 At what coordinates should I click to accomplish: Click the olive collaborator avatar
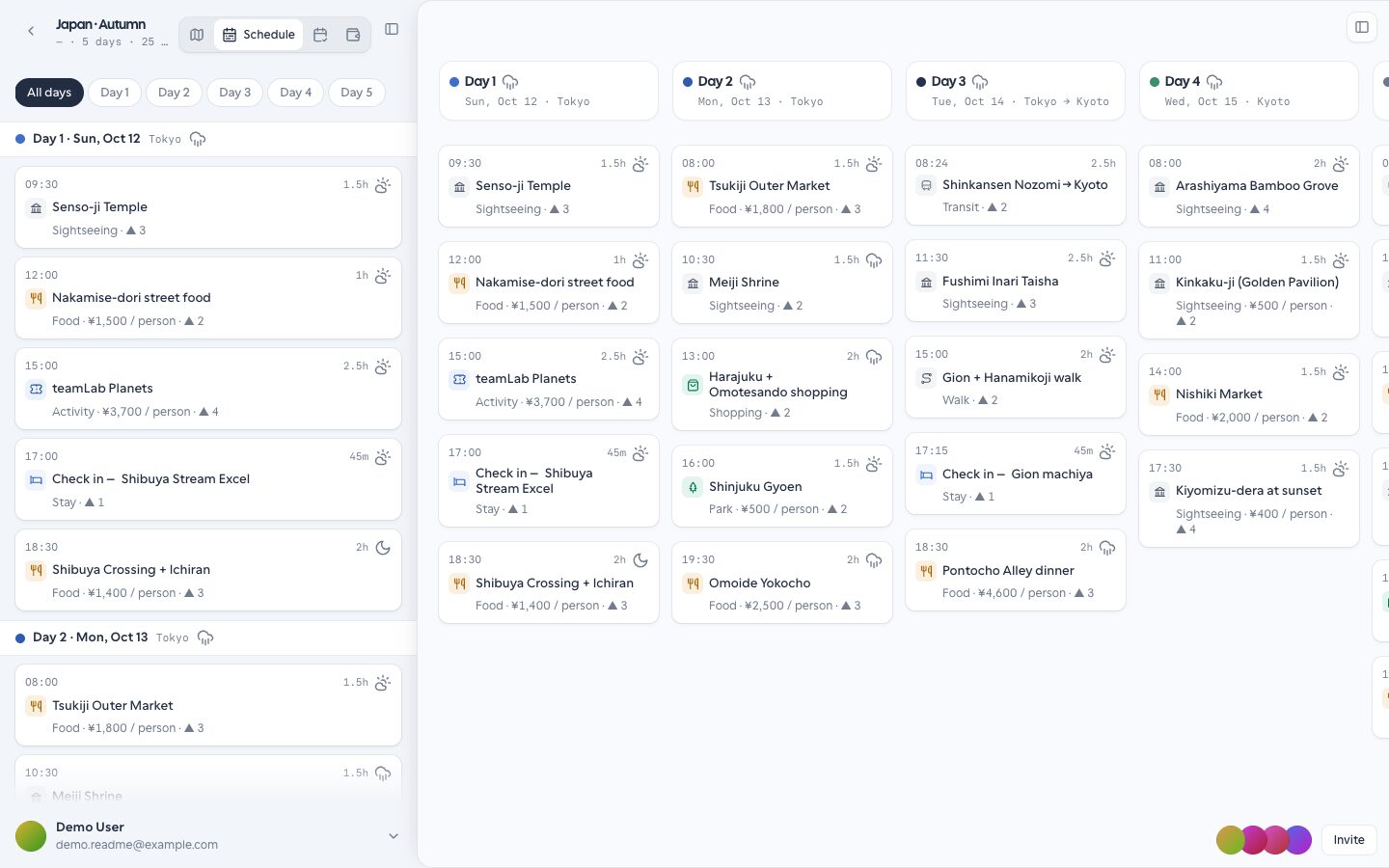point(1231,840)
